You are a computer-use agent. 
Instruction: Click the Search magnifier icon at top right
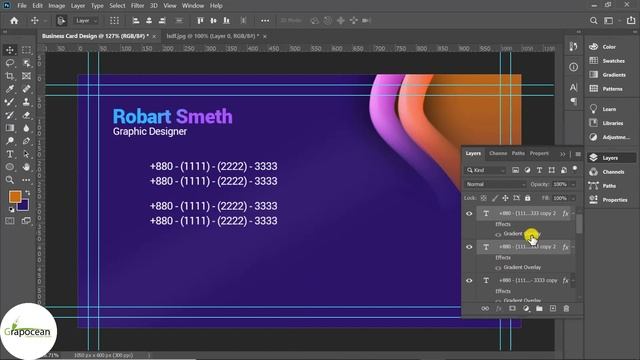click(593, 20)
